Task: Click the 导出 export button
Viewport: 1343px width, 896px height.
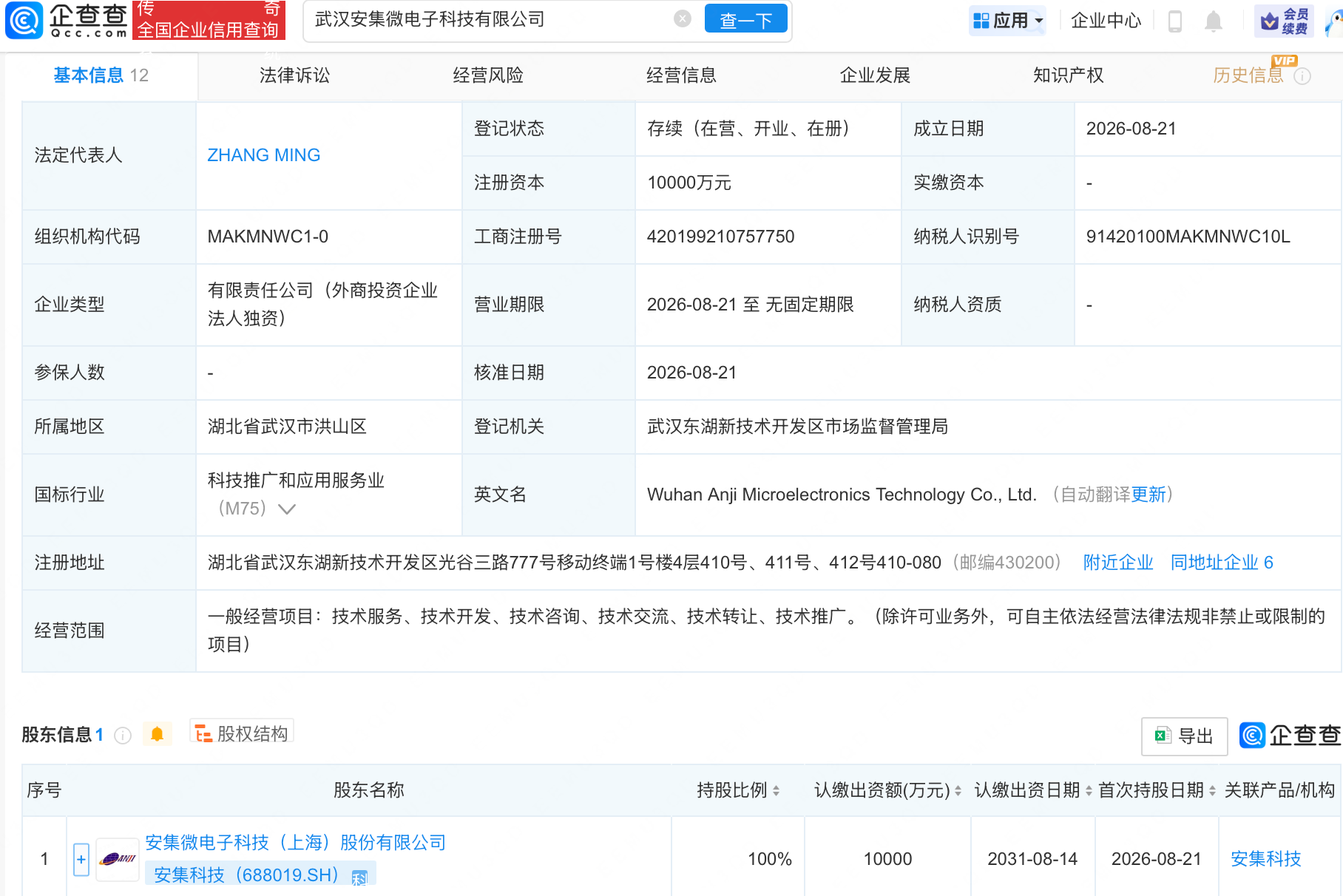Action: [1184, 736]
